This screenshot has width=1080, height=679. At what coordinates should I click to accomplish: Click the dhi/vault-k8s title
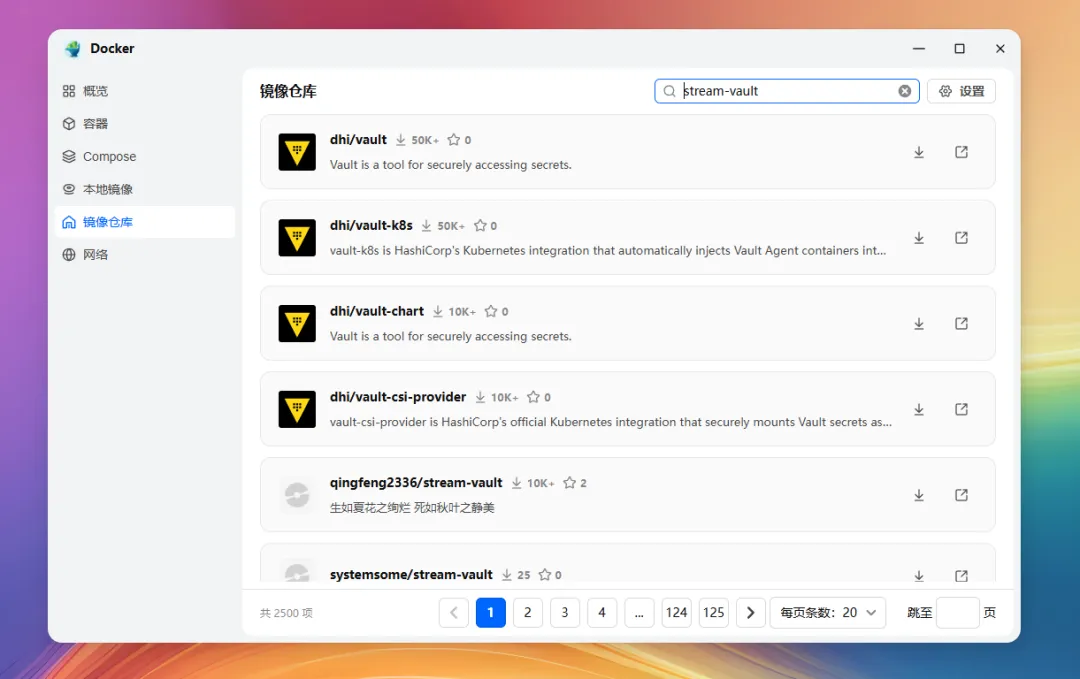tap(371, 225)
